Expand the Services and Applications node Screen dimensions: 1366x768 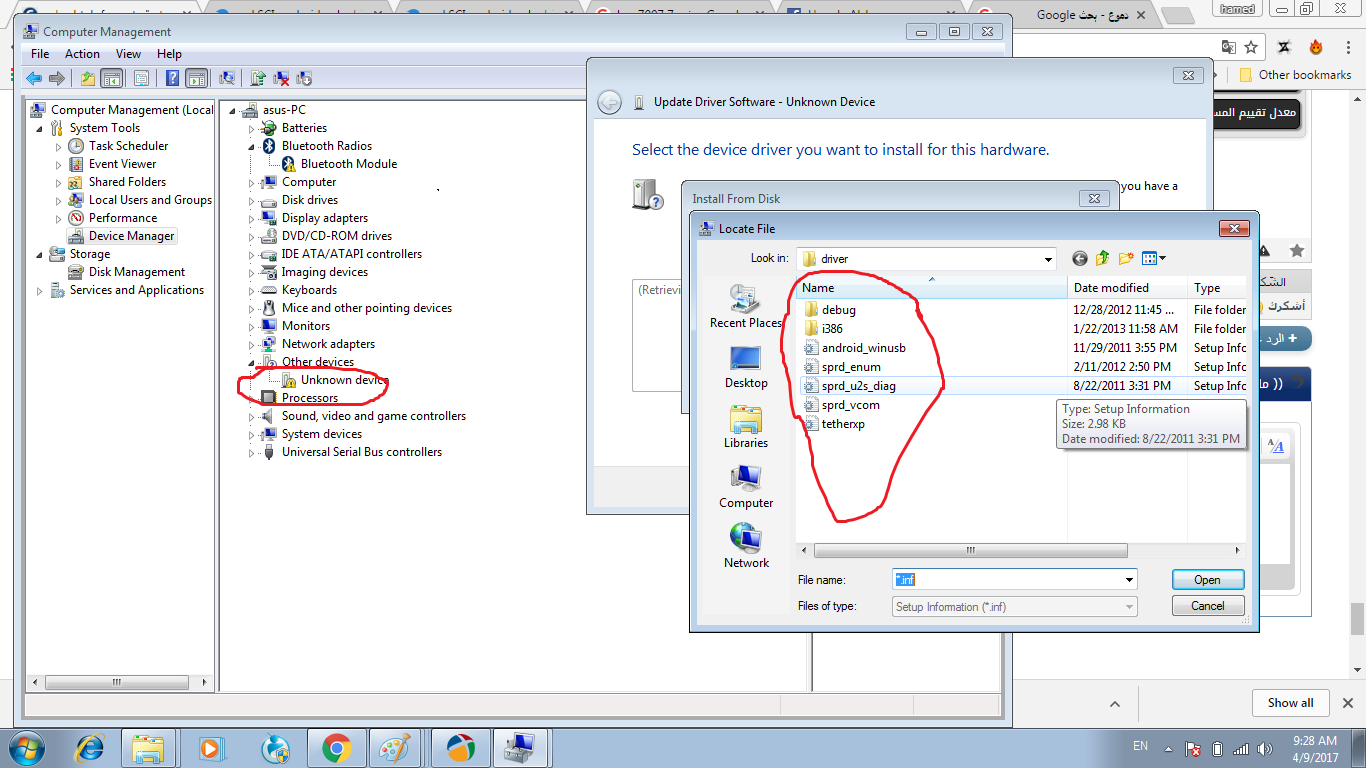40,290
